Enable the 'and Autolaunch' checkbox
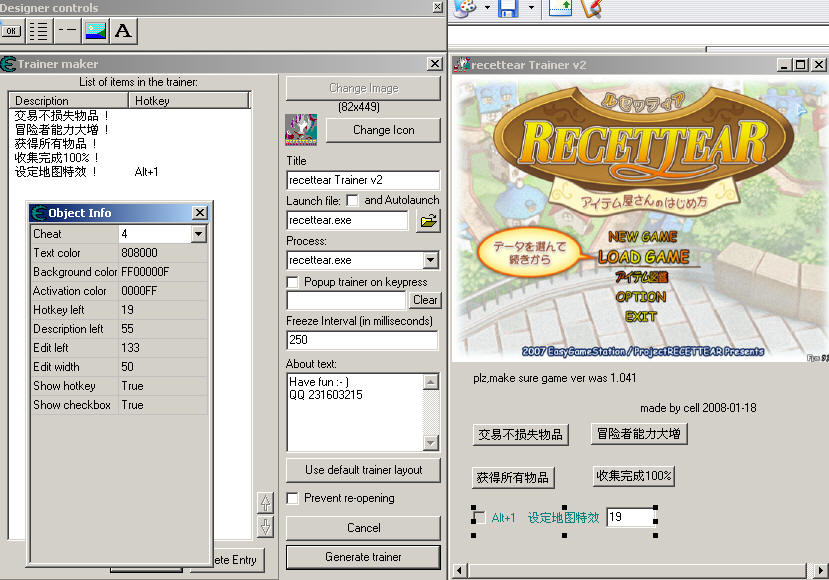Screen dimensions: 829x580 [x=353, y=200]
